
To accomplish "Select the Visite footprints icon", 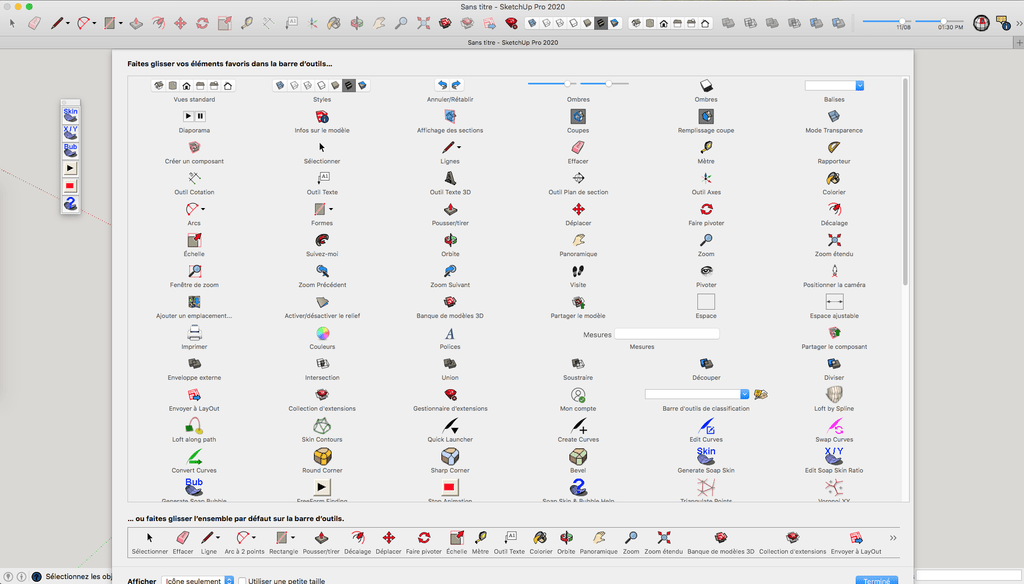I will 578,270.
